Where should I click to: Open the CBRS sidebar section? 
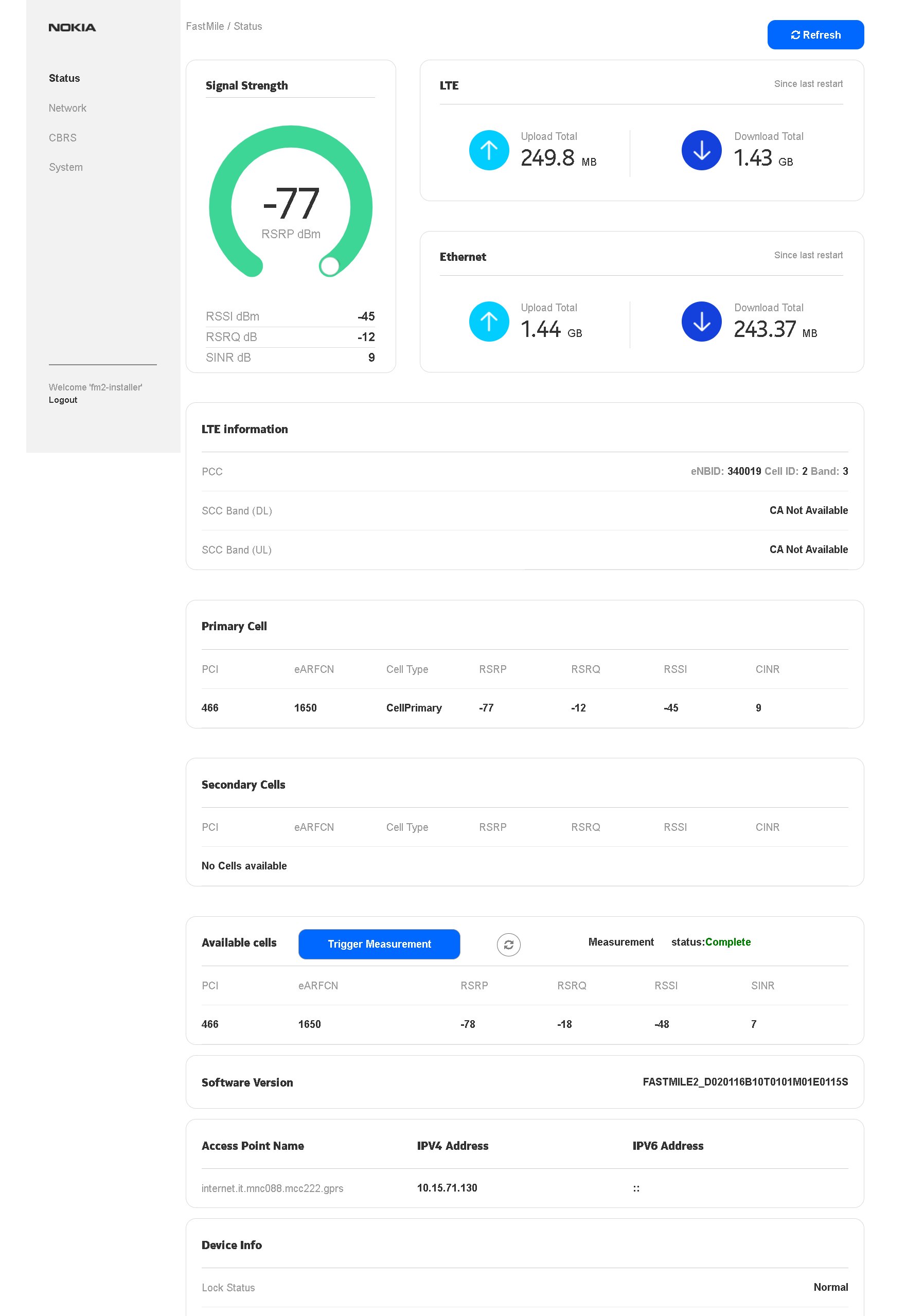coord(62,138)
